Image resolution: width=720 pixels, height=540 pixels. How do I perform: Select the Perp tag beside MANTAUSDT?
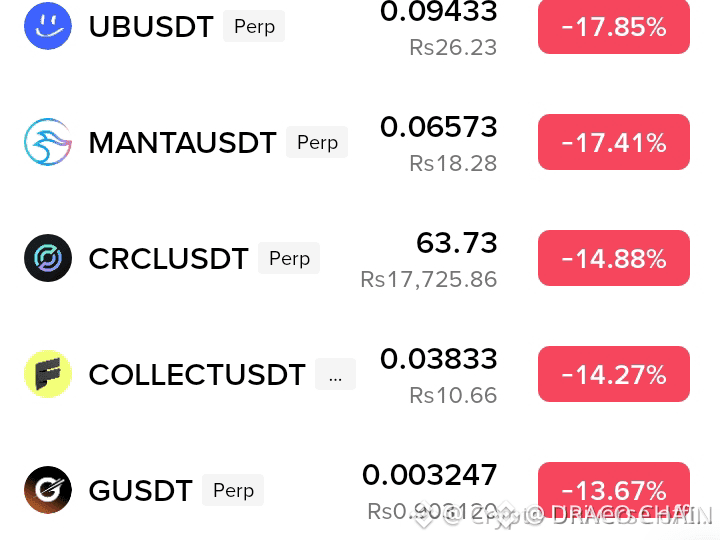[317, 142]
